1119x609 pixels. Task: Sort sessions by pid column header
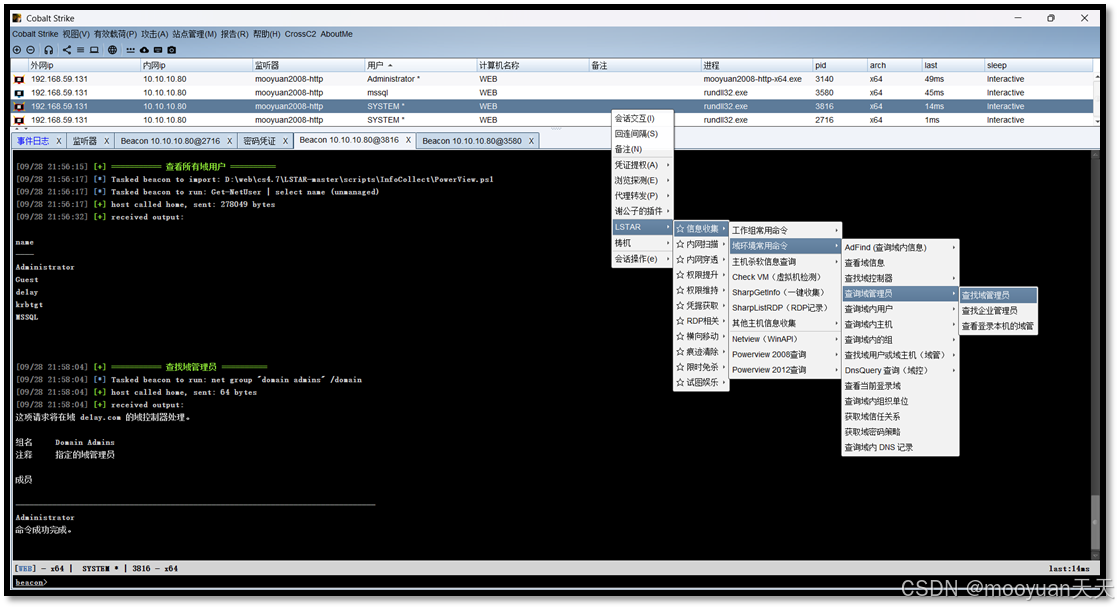tap(840, 65)
